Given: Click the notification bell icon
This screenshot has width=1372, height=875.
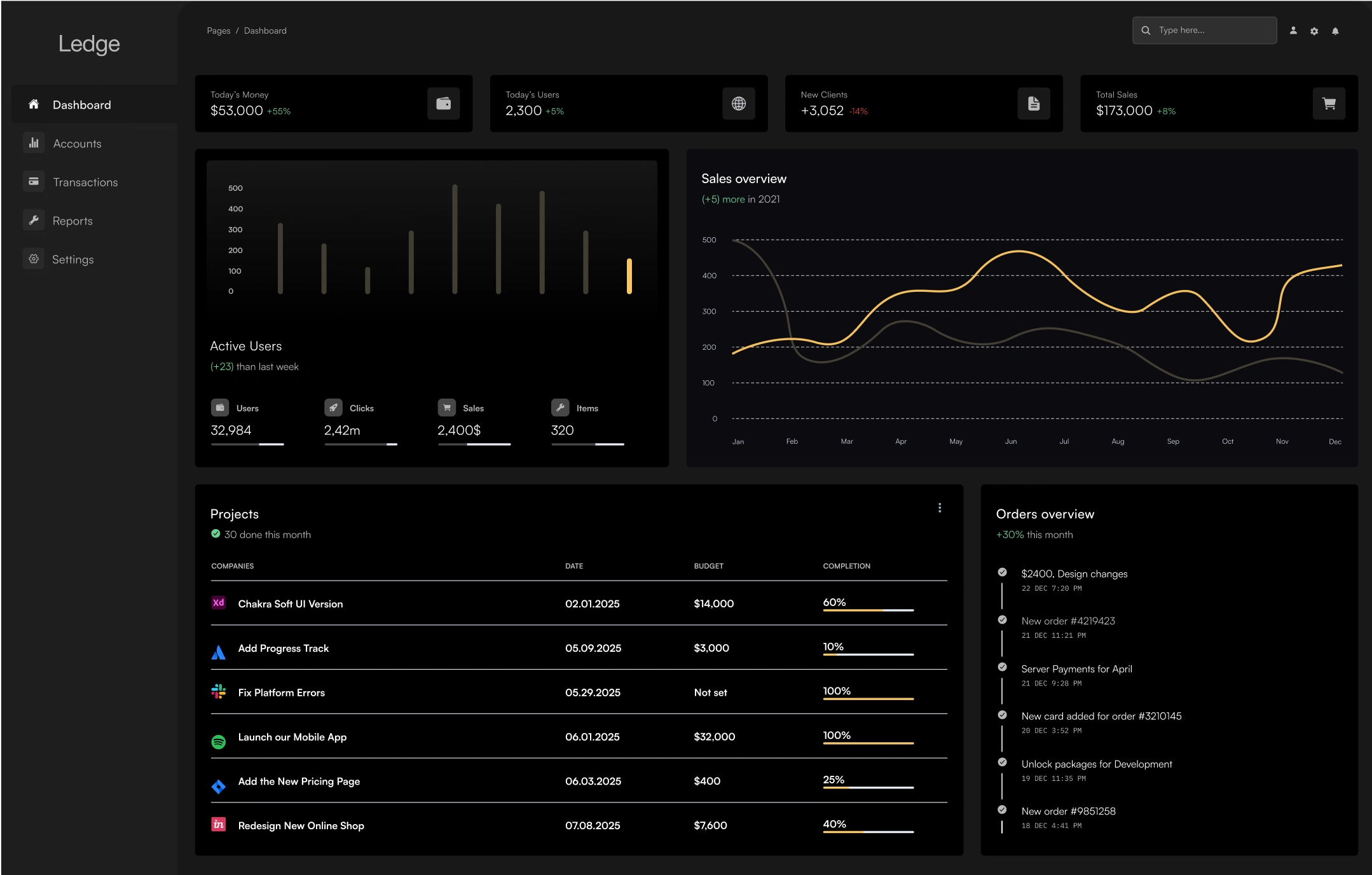Looking at the screenshot, I should tap(1335, 31).
